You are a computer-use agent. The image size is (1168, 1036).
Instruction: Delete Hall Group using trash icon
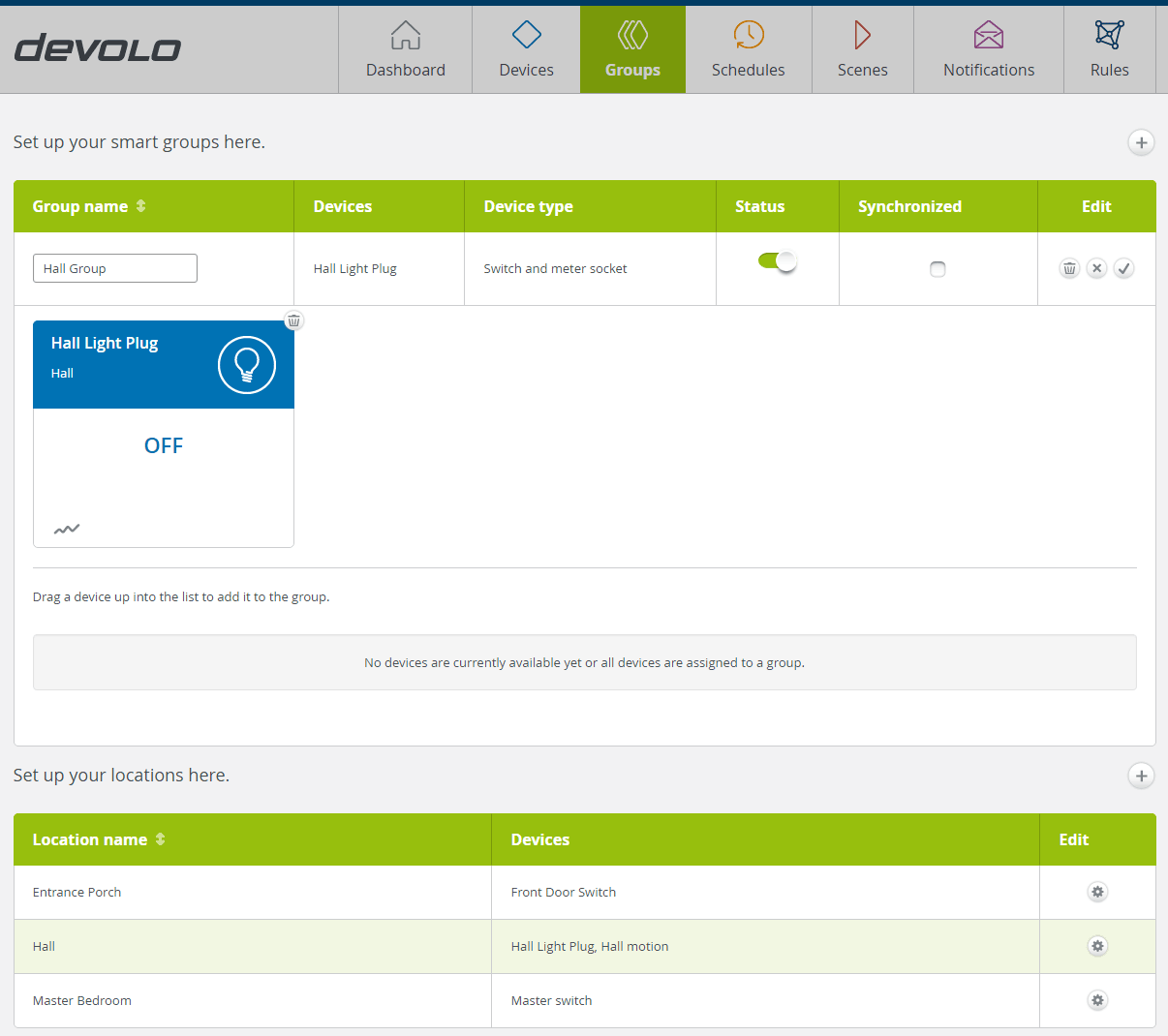click(x=1069, y=268)
